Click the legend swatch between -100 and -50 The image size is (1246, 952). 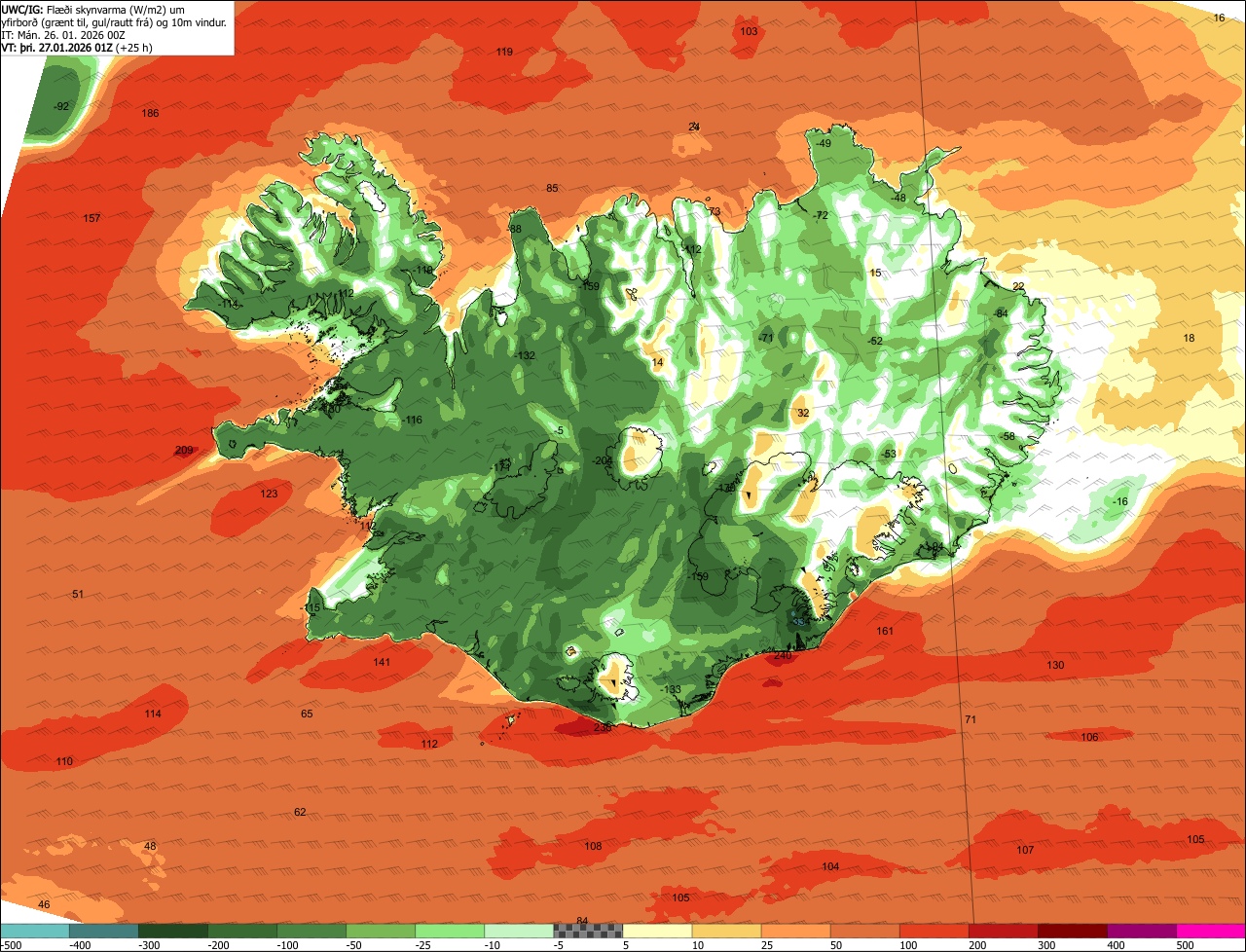tap(311, 931)
